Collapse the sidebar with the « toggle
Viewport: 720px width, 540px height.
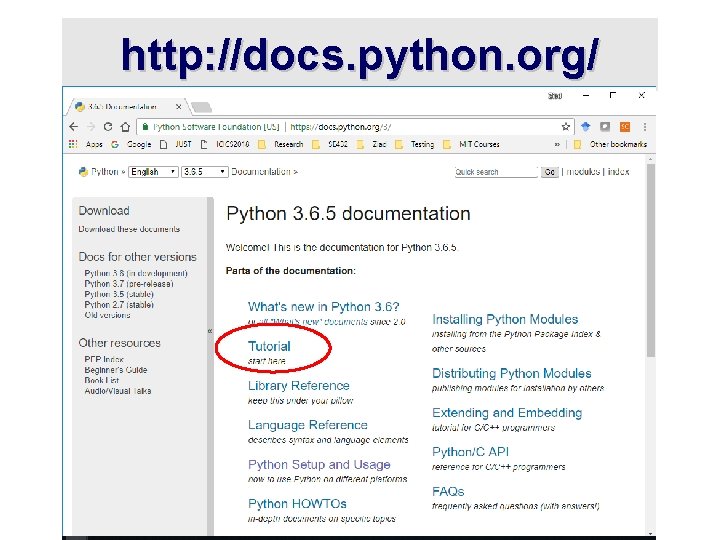pos(210,331)
